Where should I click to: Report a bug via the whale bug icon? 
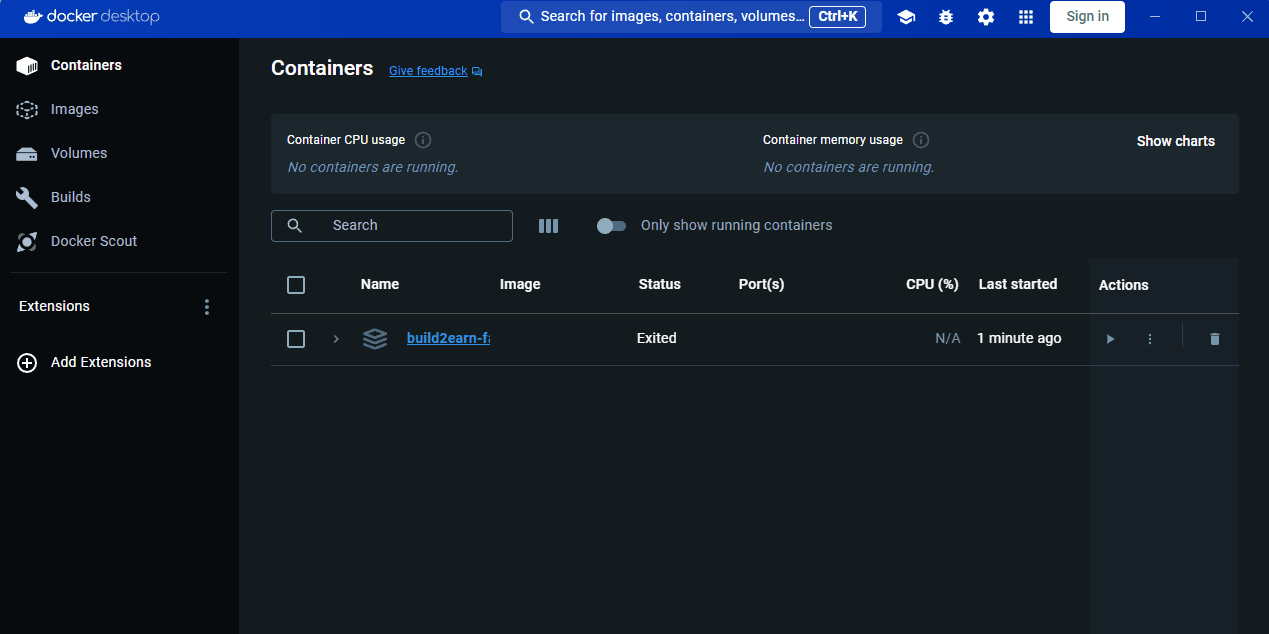click(946, 16)
